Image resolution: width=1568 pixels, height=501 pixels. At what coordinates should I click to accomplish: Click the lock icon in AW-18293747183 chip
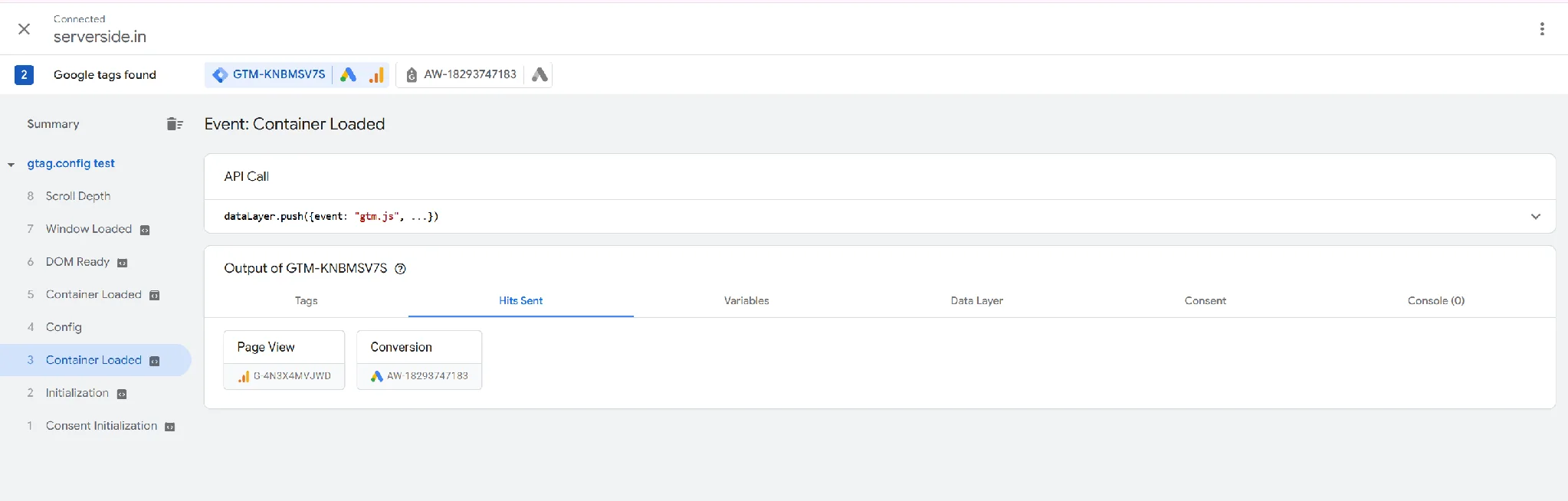(x=412, y=74)
